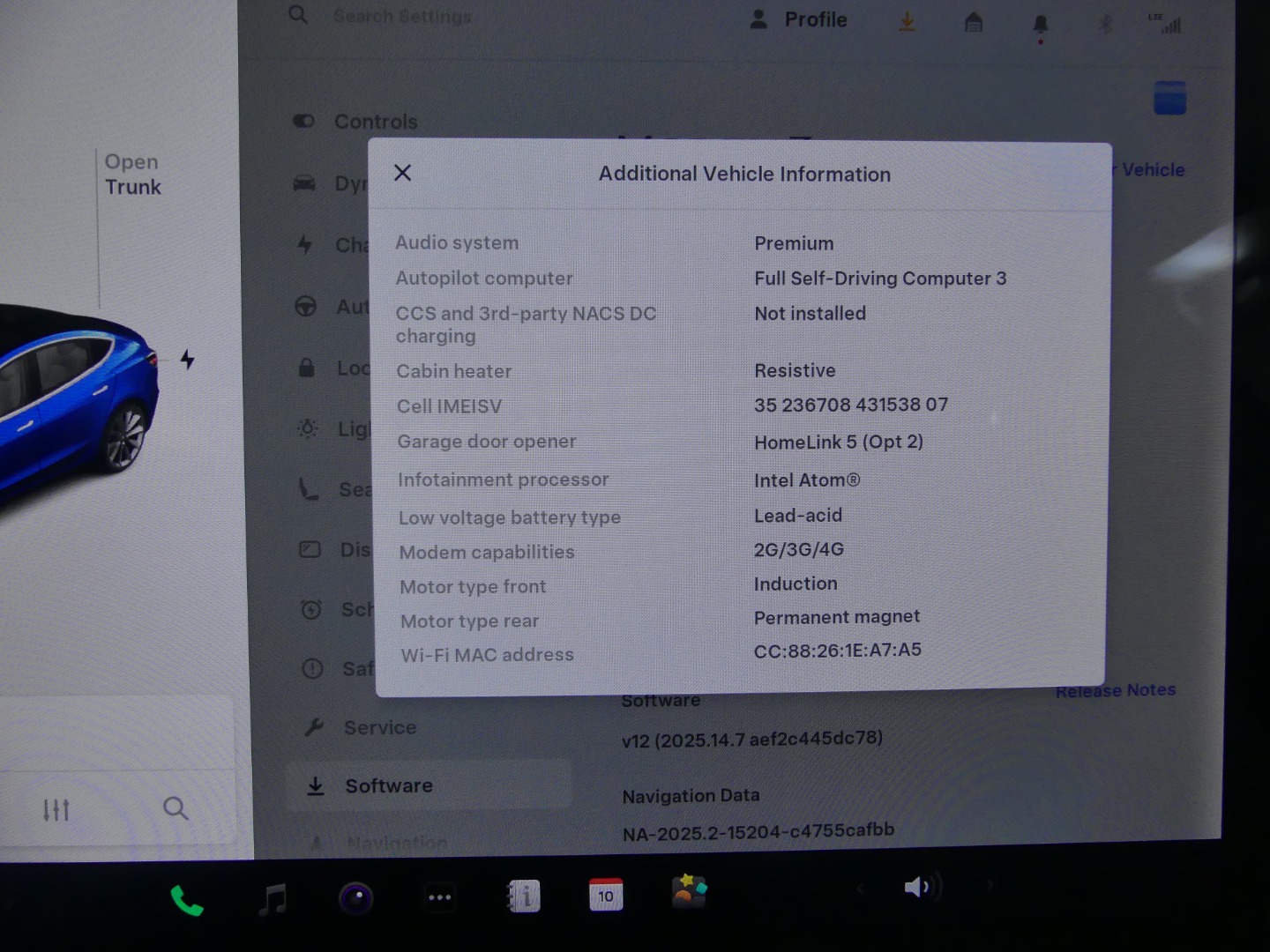1270x952 pixels.
Task: Open the Profile selector
Action: tap(799, 19)
